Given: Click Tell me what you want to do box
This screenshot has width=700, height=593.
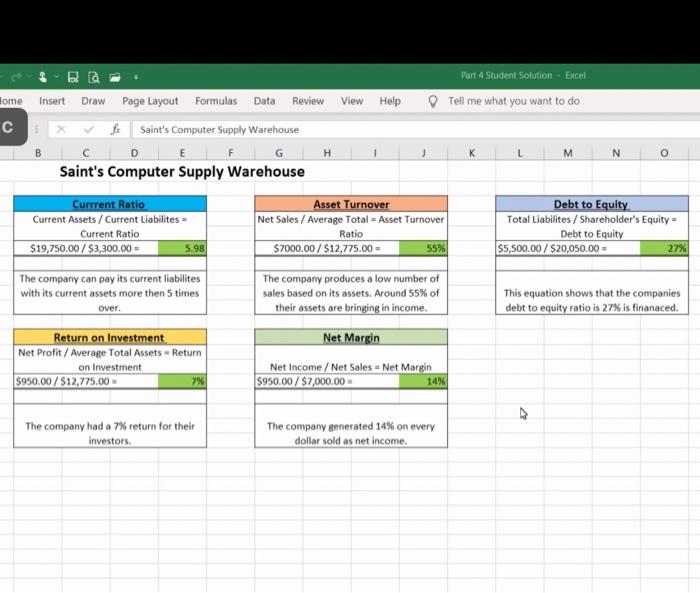Looking at the screenshot, I should (514, 101).
